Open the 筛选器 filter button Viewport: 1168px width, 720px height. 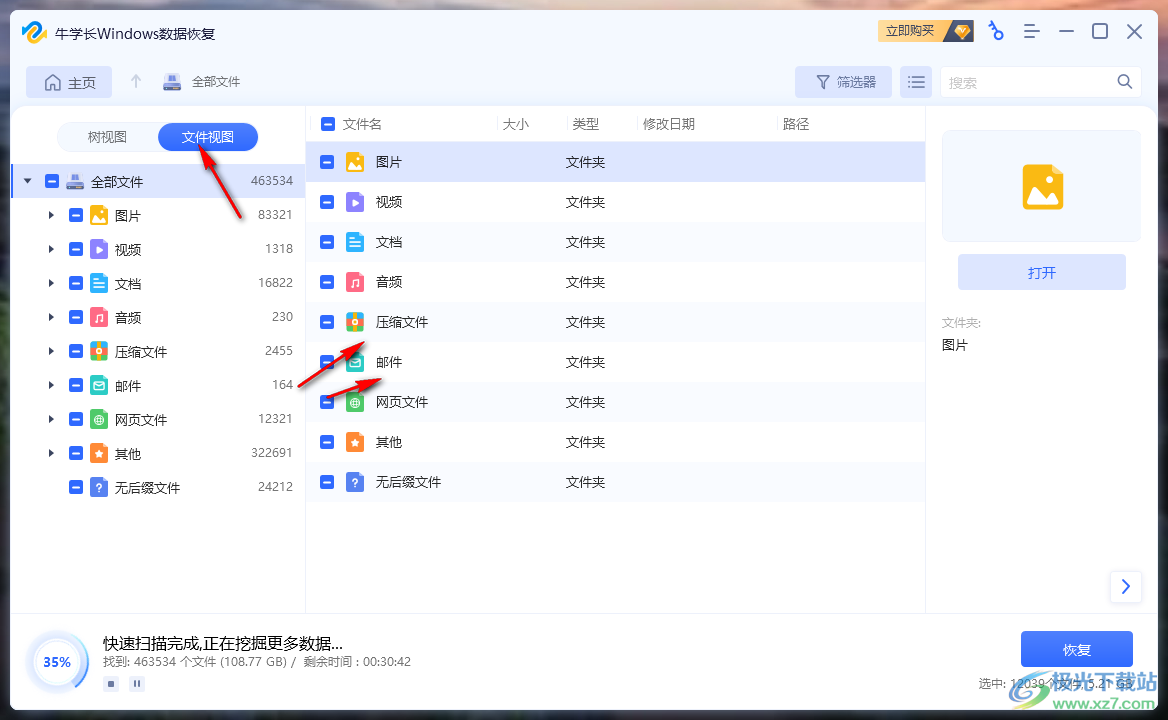click(843, 82)
